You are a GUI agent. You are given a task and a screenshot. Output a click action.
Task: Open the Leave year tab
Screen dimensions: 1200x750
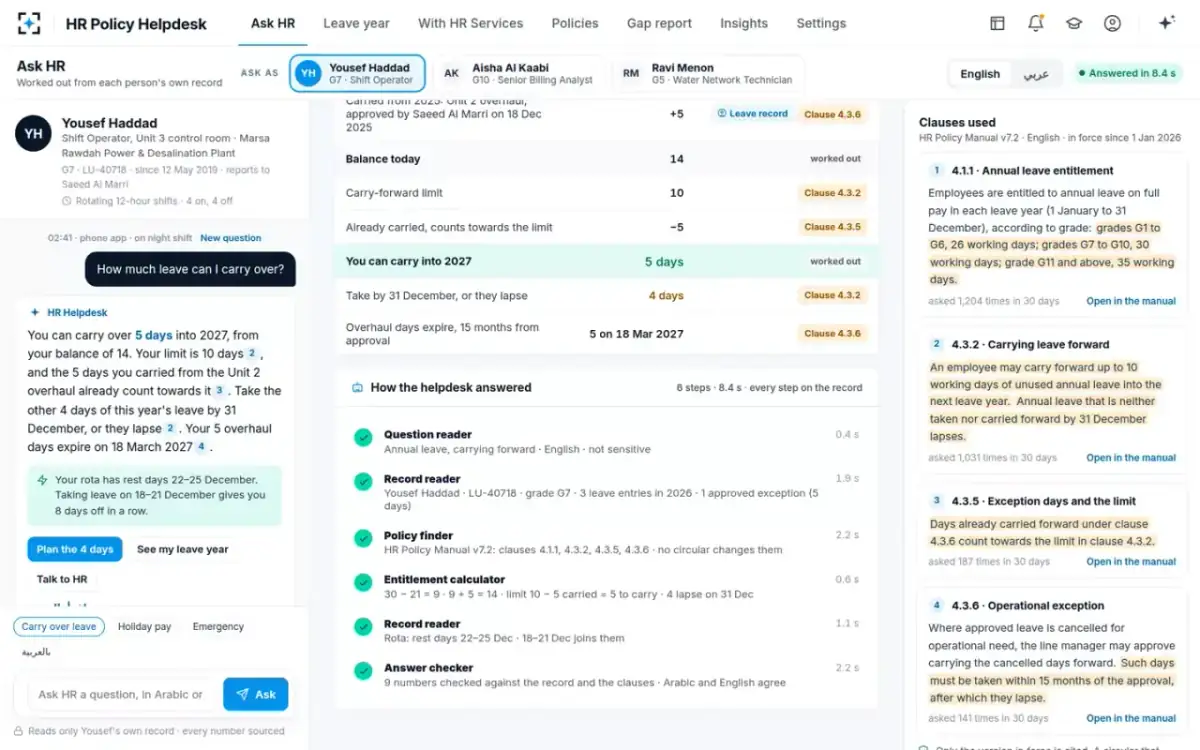coord(356,23)
